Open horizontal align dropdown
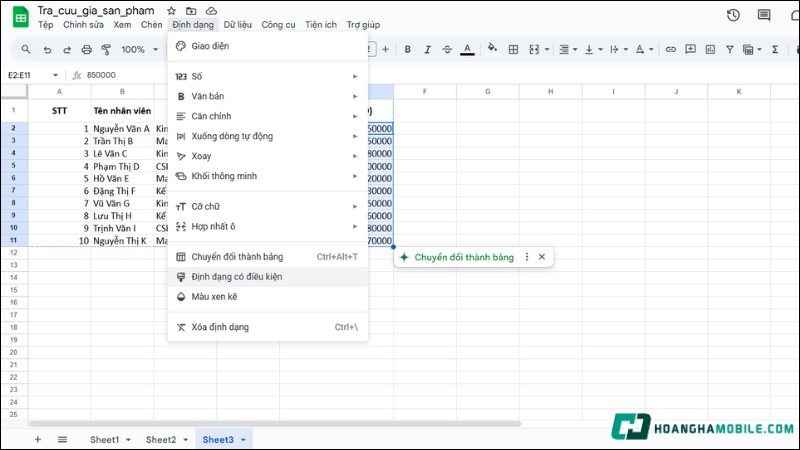Screen dimensions: 800x450 point(568,49)
